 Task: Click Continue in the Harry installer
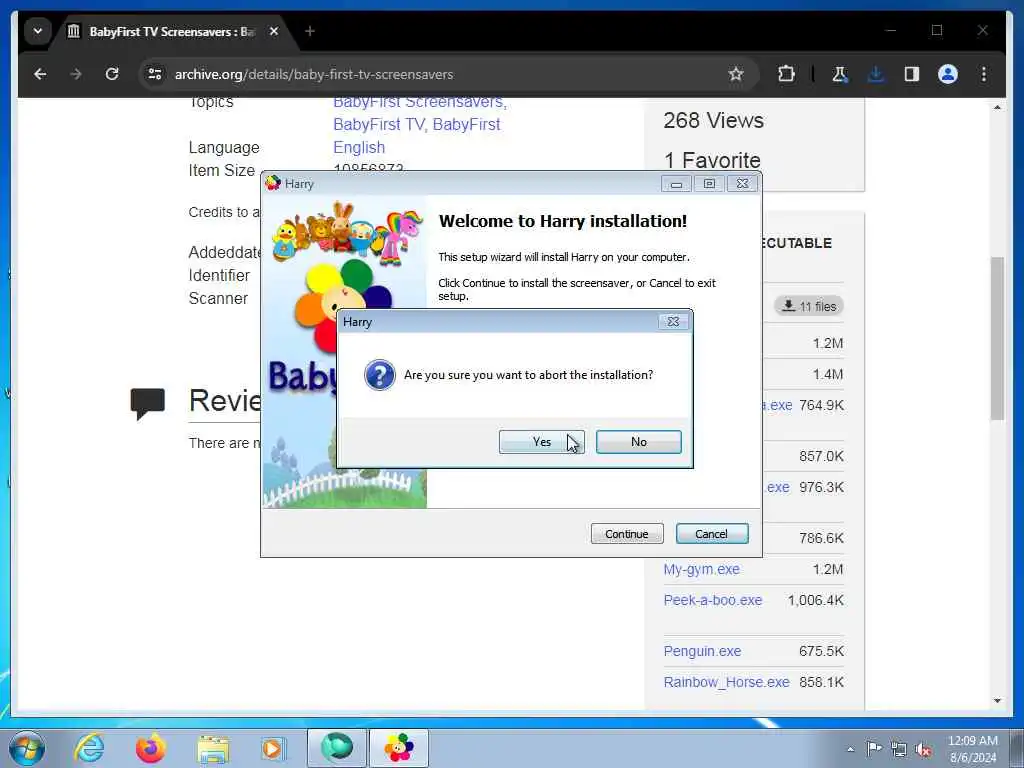[627, 534]
